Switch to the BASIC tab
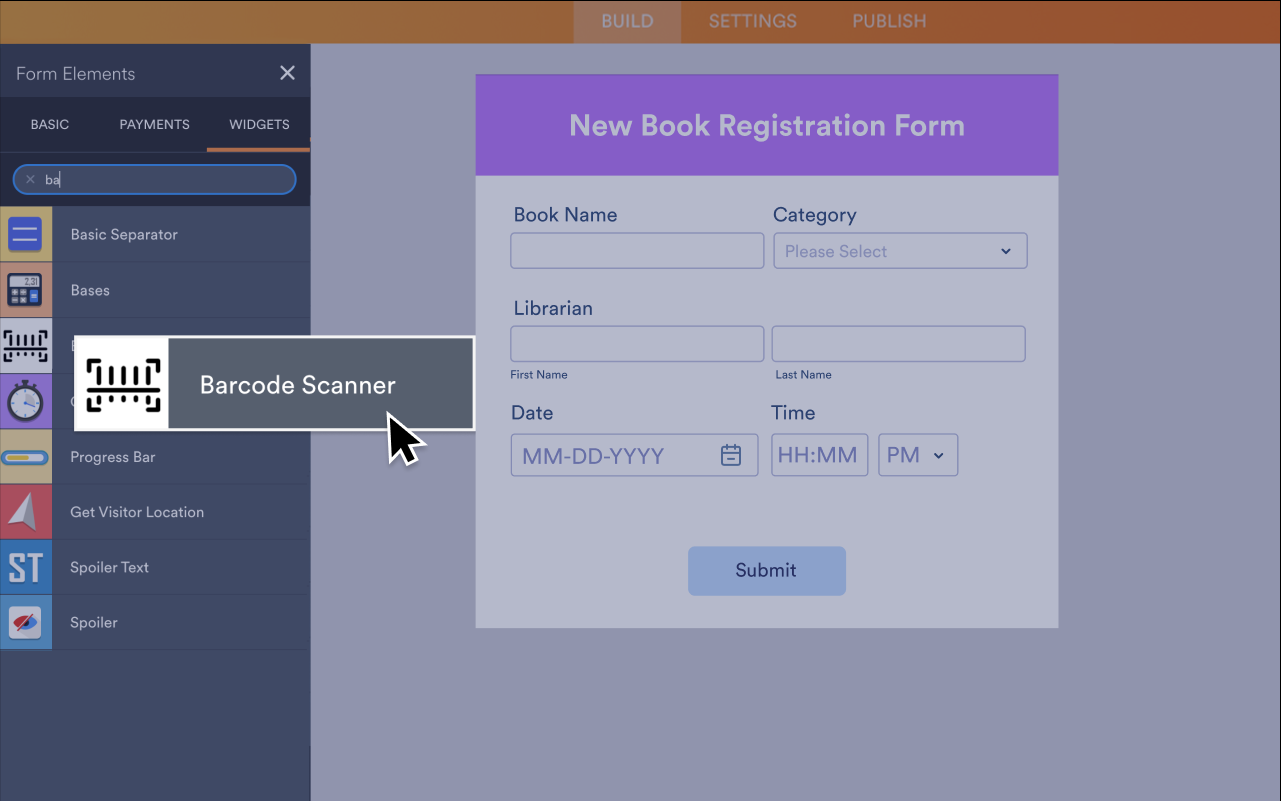Viewport: 1281px width, 801px height. coord(49,124)
